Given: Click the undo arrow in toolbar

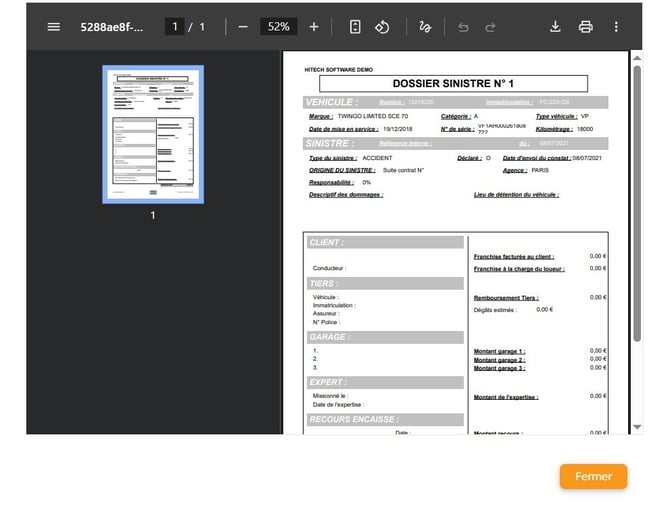Looking at the screenshot, I should point(463,27).
